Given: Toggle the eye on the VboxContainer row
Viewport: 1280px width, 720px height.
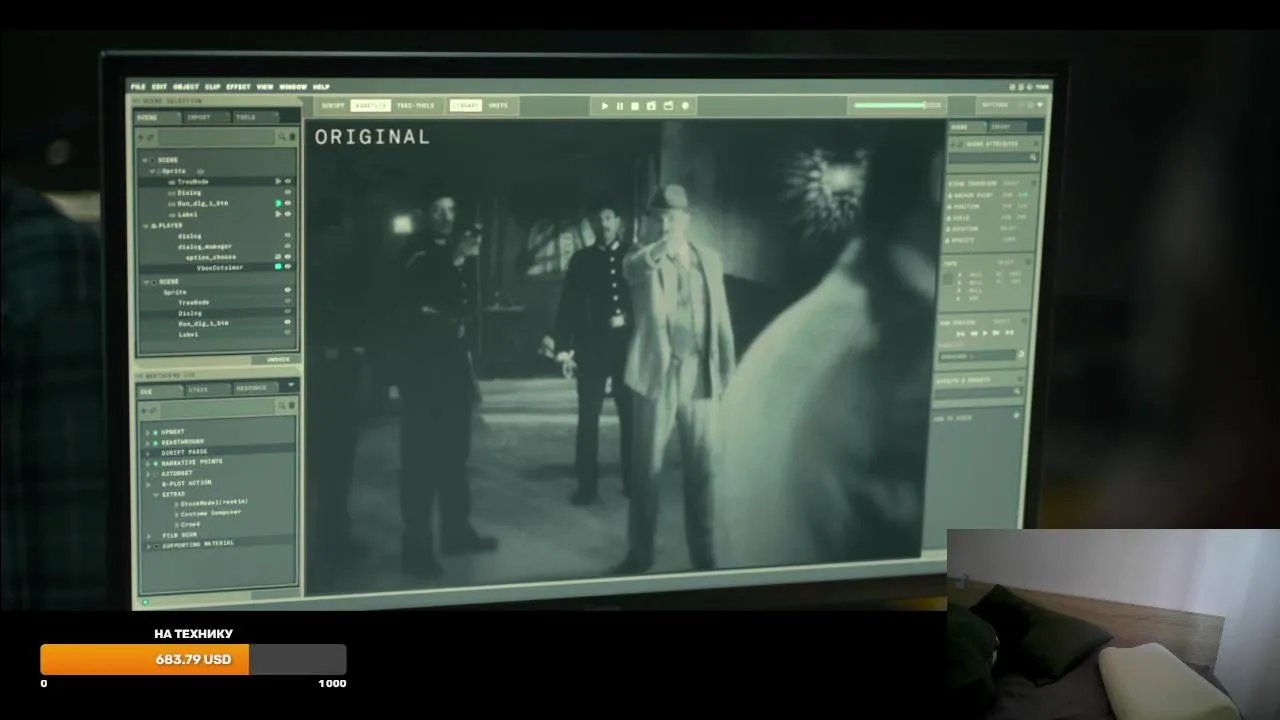Looking at the screenshot, I should (x=288, y=267).
